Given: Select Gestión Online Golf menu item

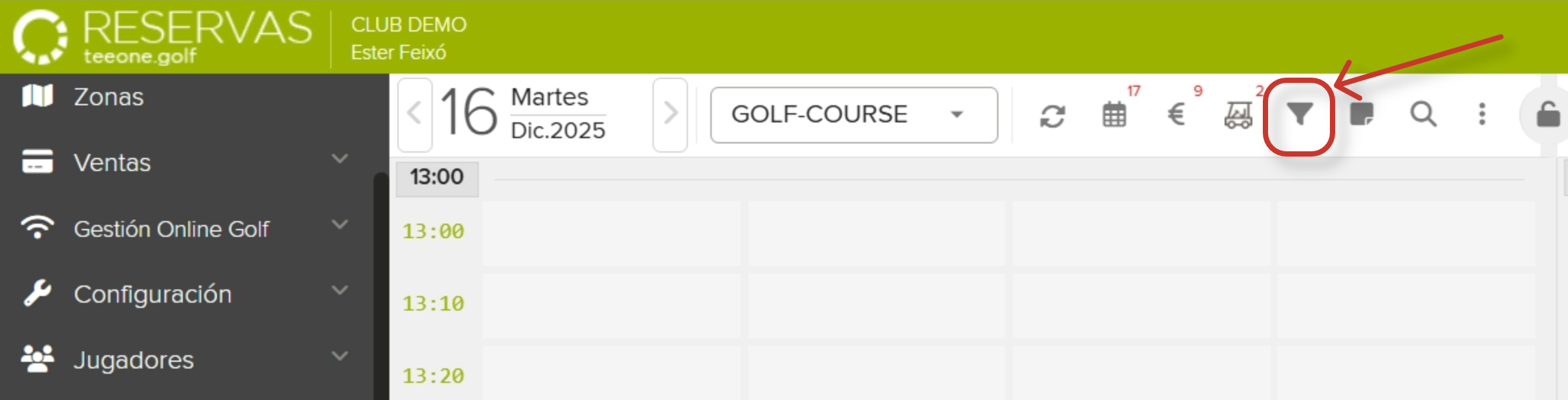Looking at the screenshot, I should (x=171, y=229).
